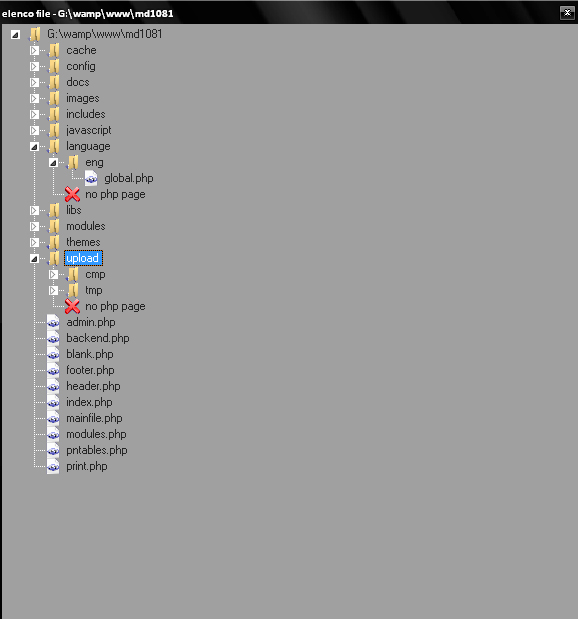The image size is (578, 619).
Task: Click the red X icon under upload
Action: tap(72, 306)
